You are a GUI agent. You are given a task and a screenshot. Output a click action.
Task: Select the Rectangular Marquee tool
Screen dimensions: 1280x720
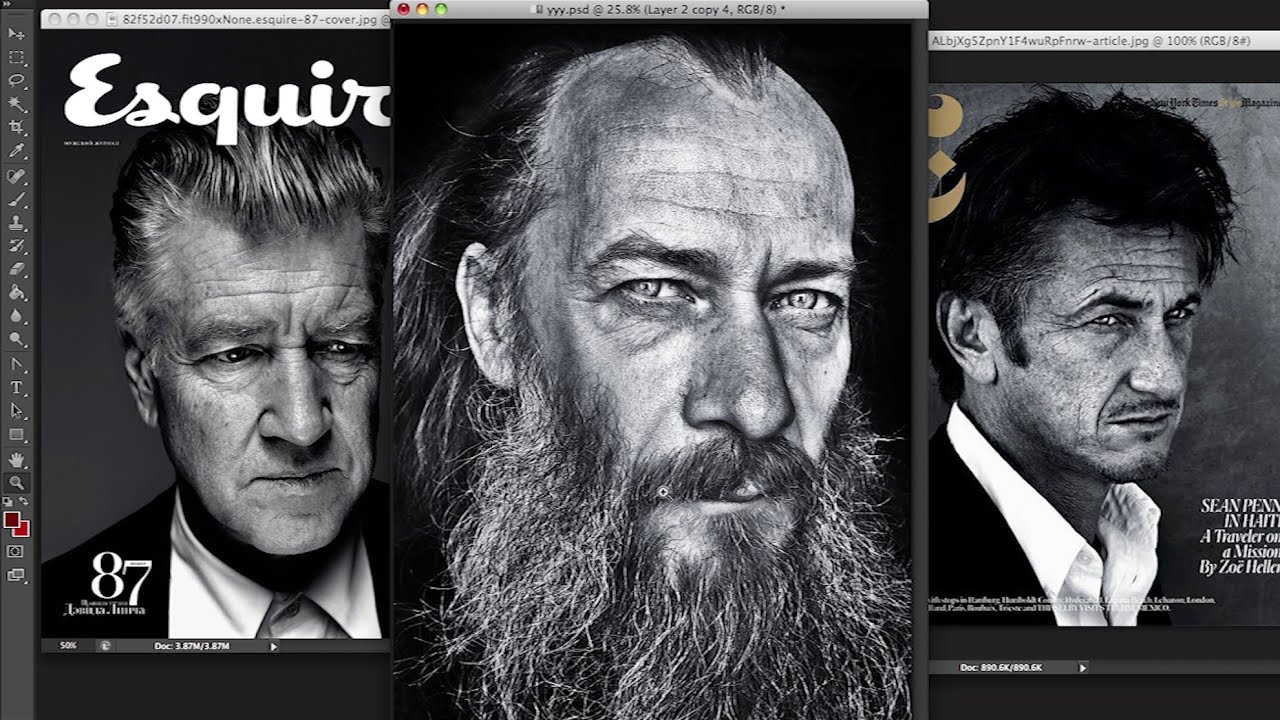pyautogui.click(x=17, y=57)
